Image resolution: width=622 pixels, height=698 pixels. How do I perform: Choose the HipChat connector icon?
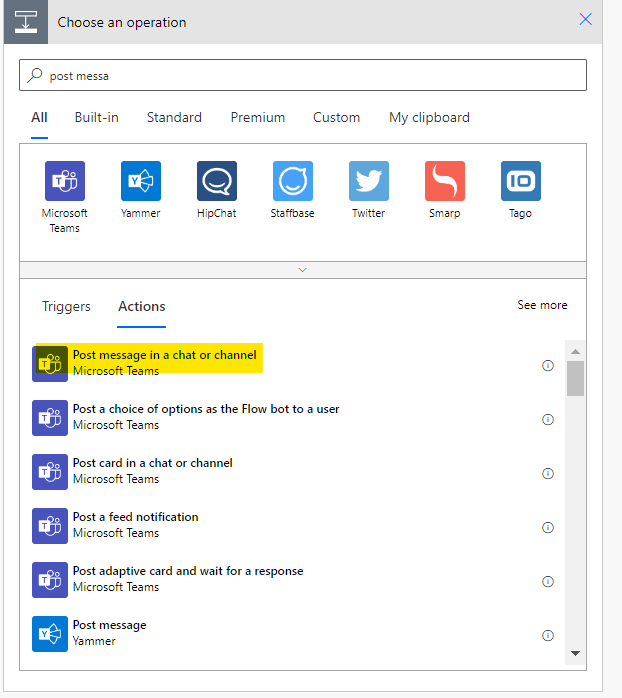click(x=217, y=181)
